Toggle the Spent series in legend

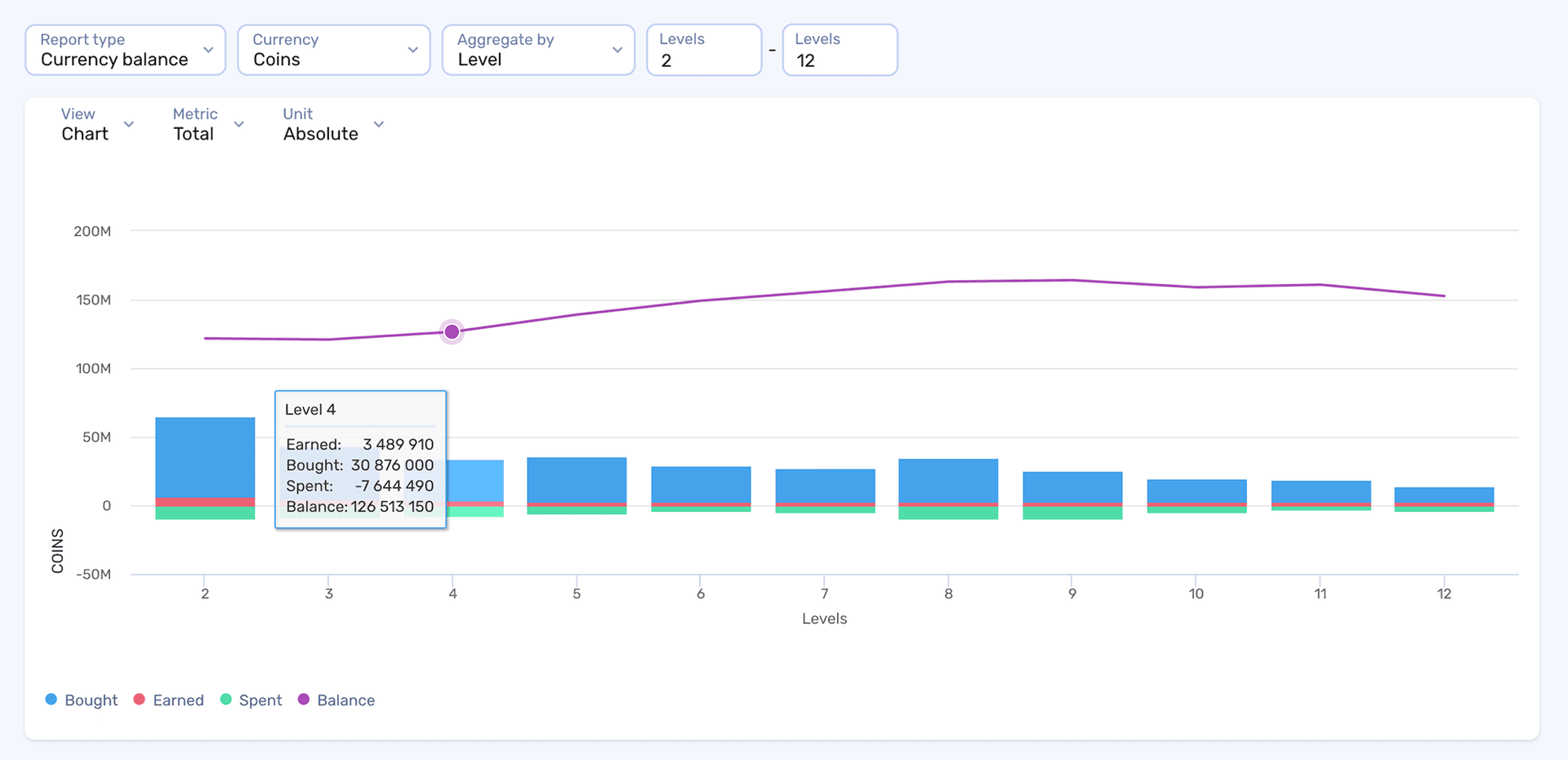pos(260,700)
